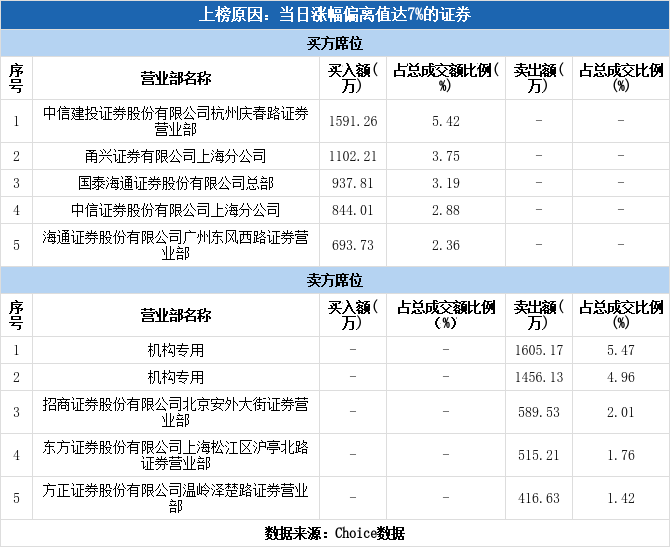Click ratio value 1.42
Viewport: 670px width, 547px height.
click(x=621, y=498)
